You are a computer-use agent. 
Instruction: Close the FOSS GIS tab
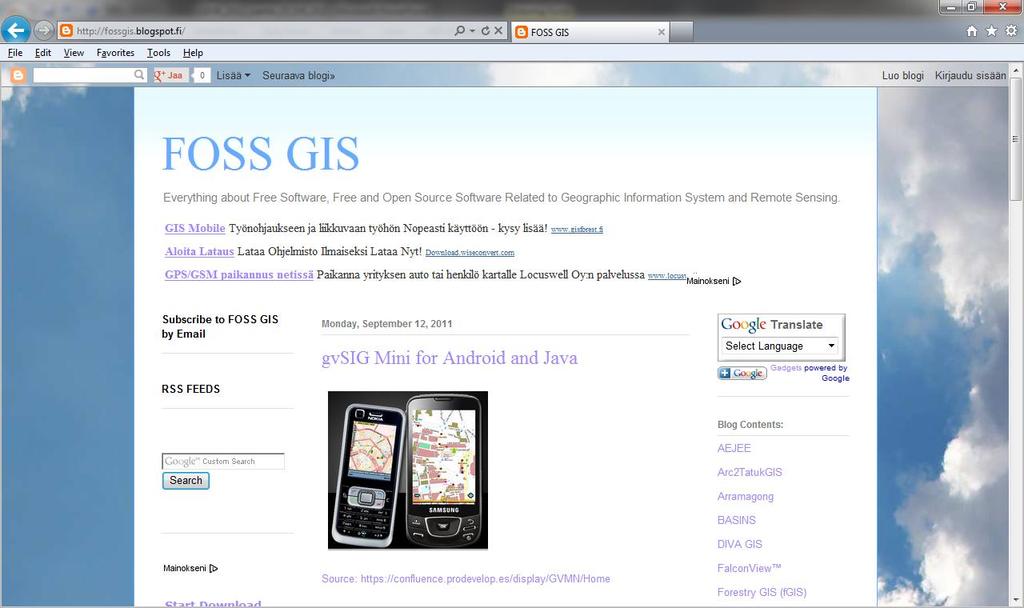(662, 32)
